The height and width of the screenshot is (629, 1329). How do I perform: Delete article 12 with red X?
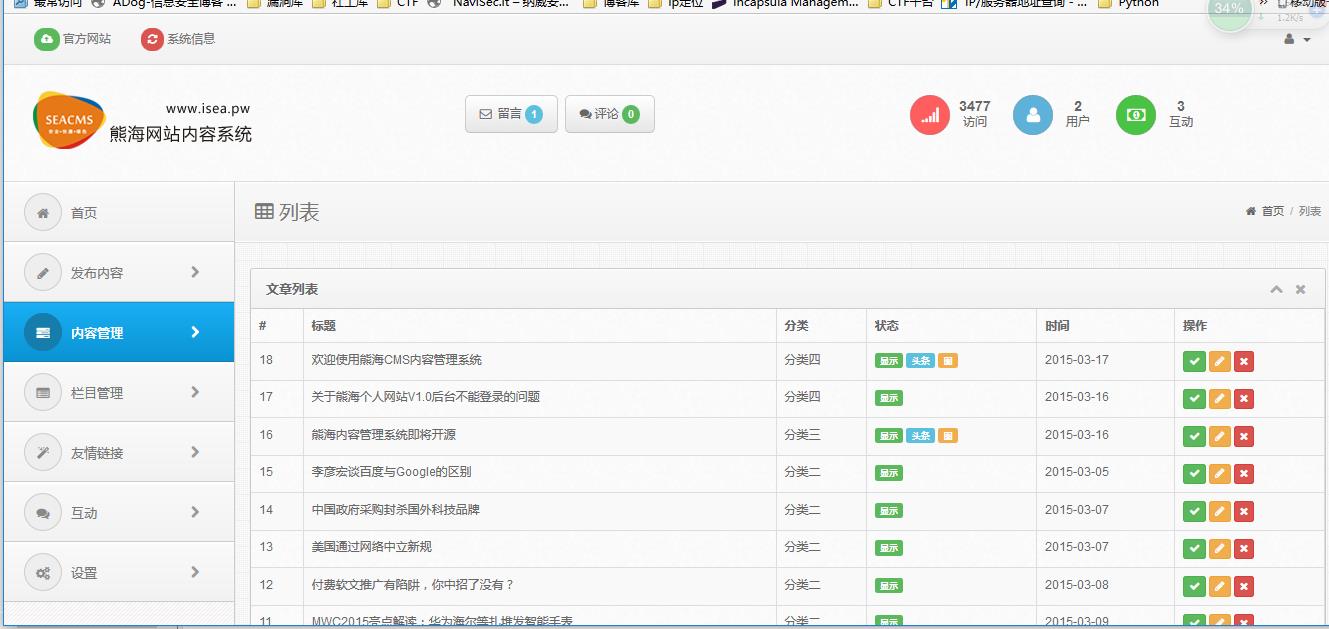pos(1244,587)
